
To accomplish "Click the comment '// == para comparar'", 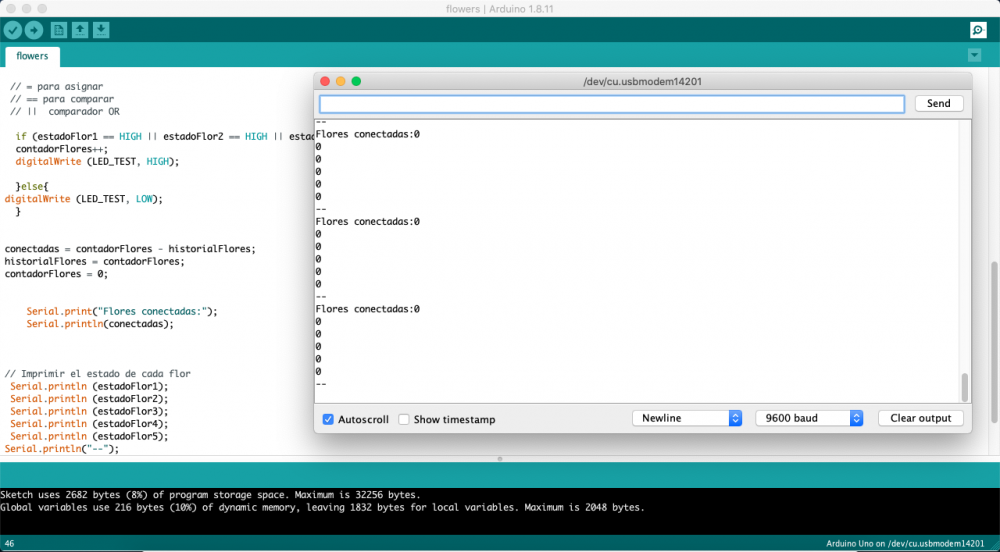I will click(62, 99).
